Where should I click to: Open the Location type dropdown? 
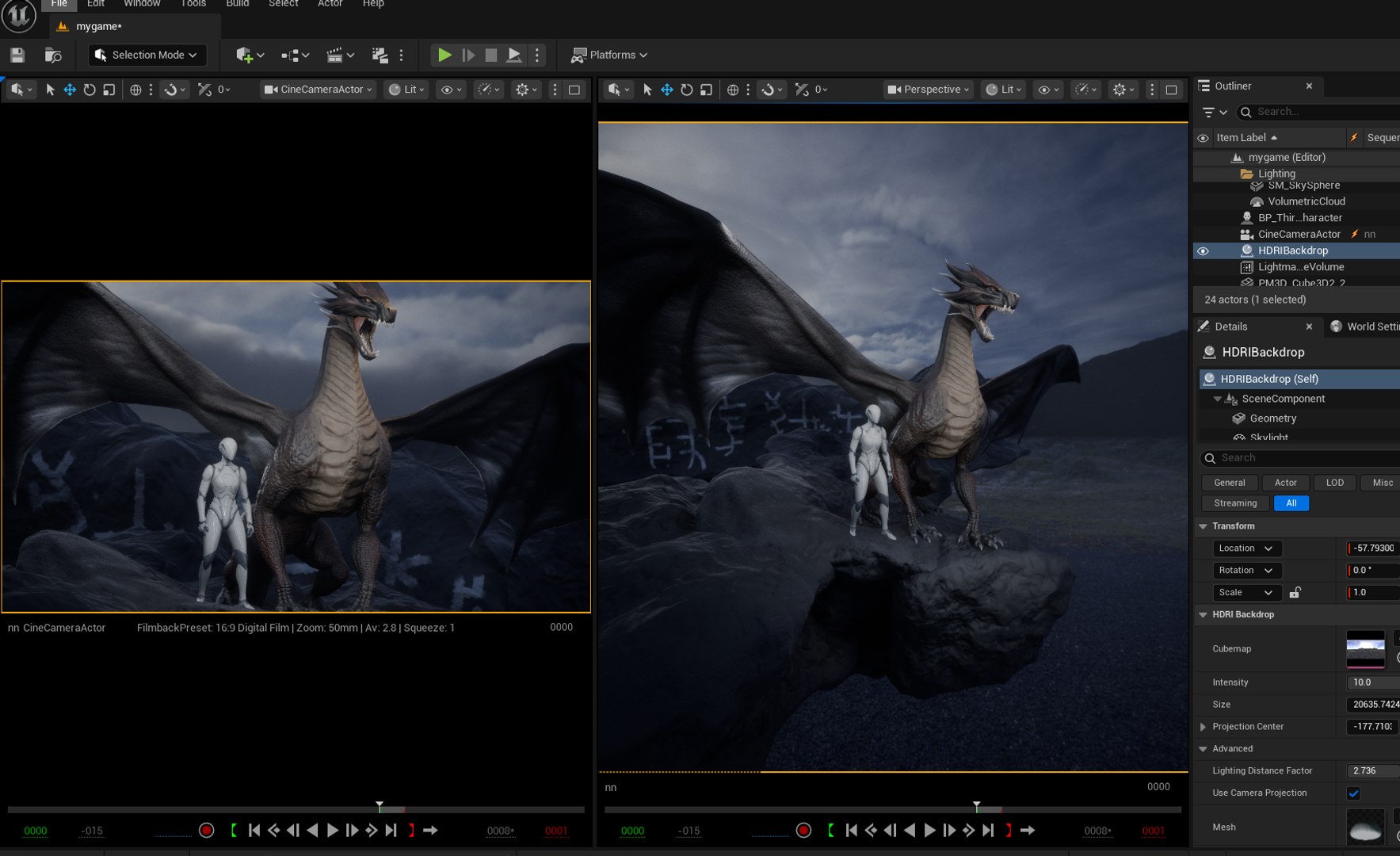coord(1246,548)
